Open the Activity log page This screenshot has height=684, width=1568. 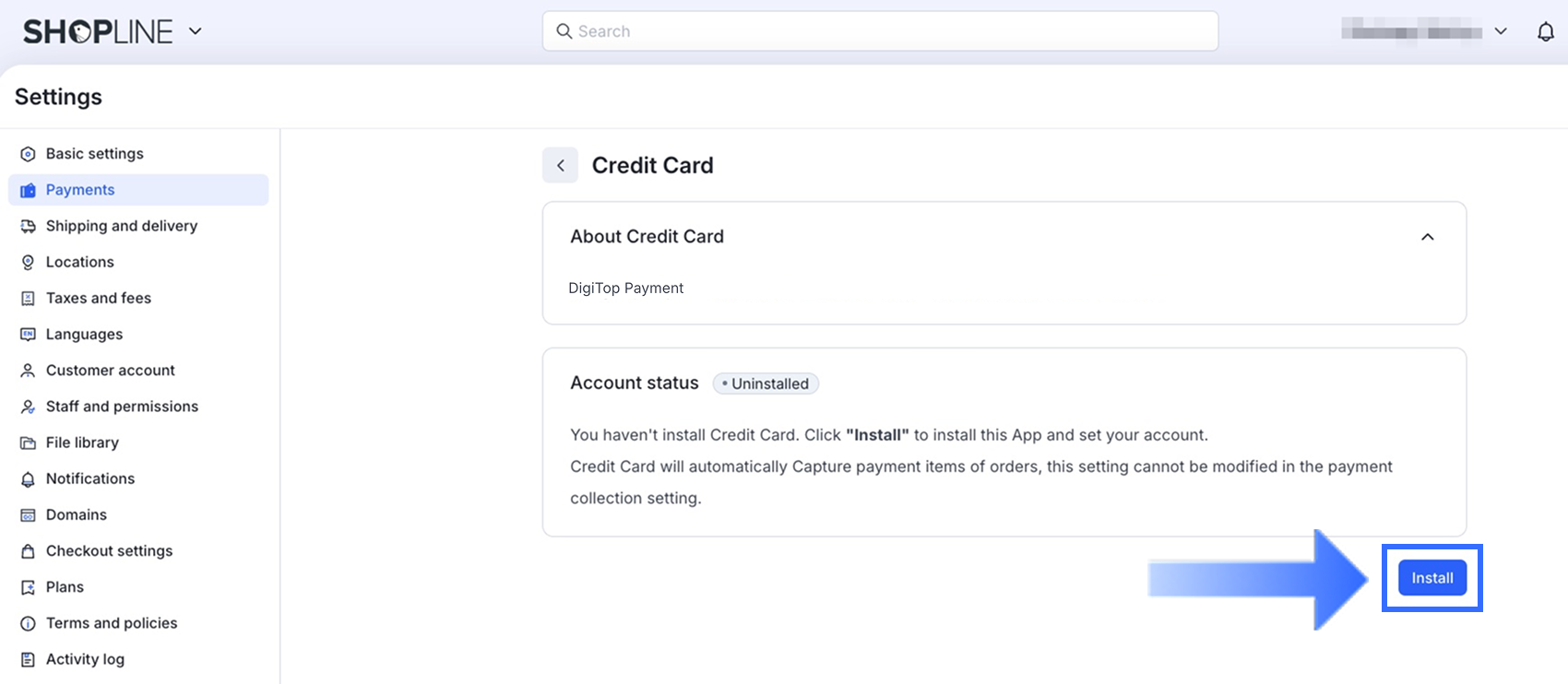(85, 659)
